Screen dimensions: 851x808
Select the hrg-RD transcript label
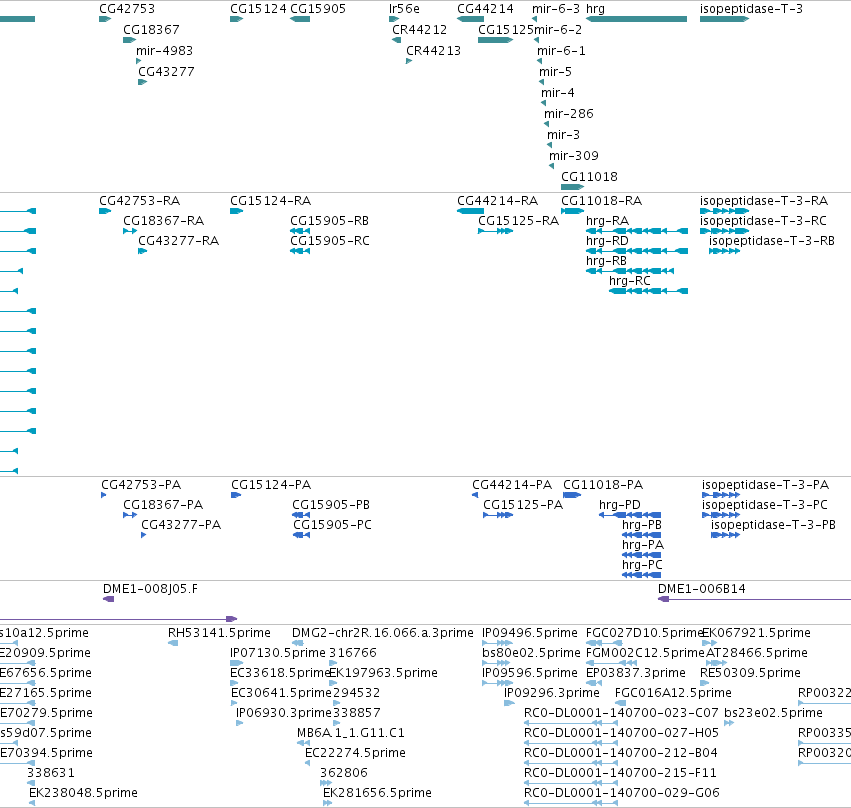(x=607, y=241)
